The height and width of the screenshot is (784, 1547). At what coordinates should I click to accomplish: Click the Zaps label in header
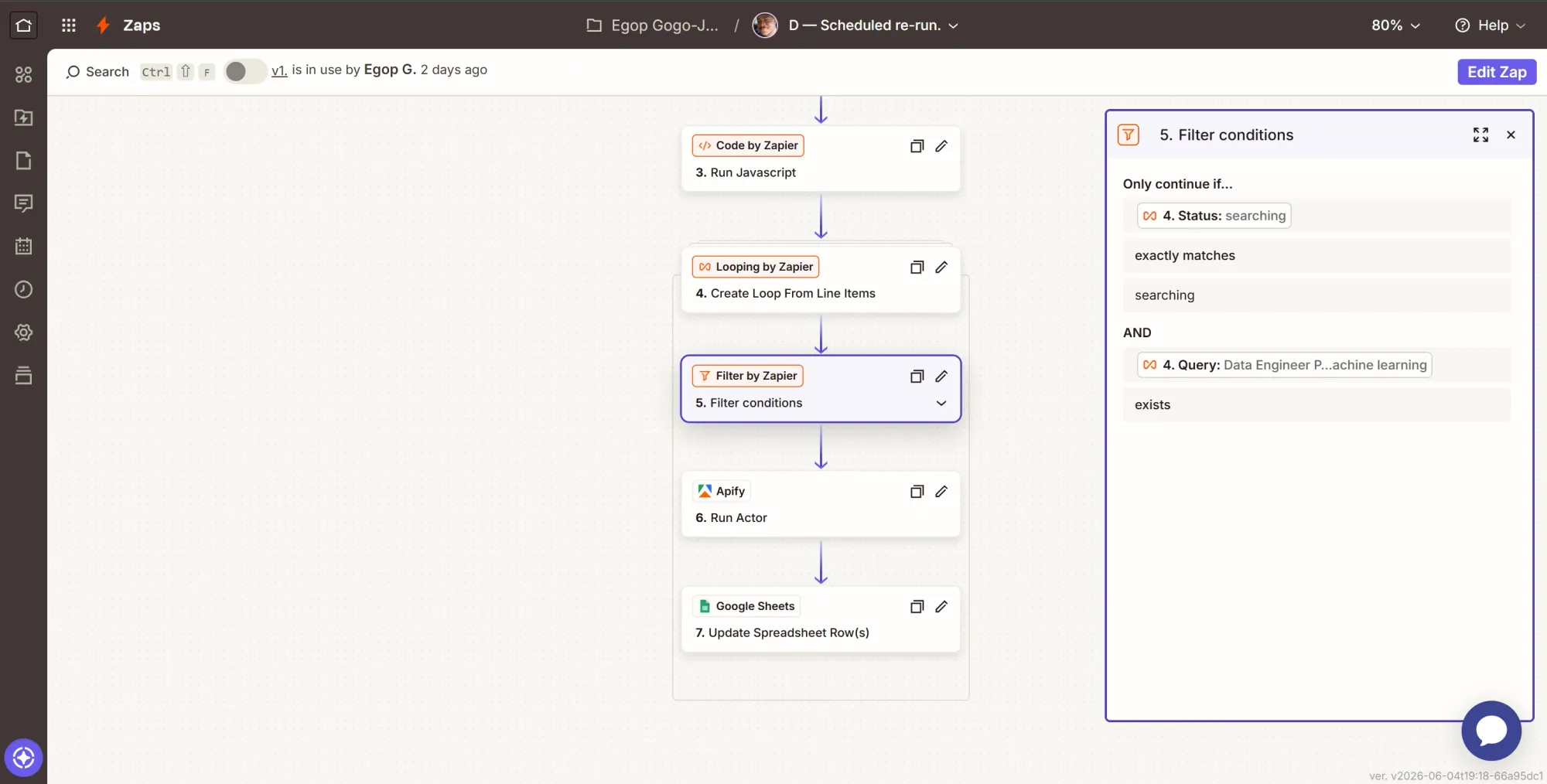tap(142, 26)
